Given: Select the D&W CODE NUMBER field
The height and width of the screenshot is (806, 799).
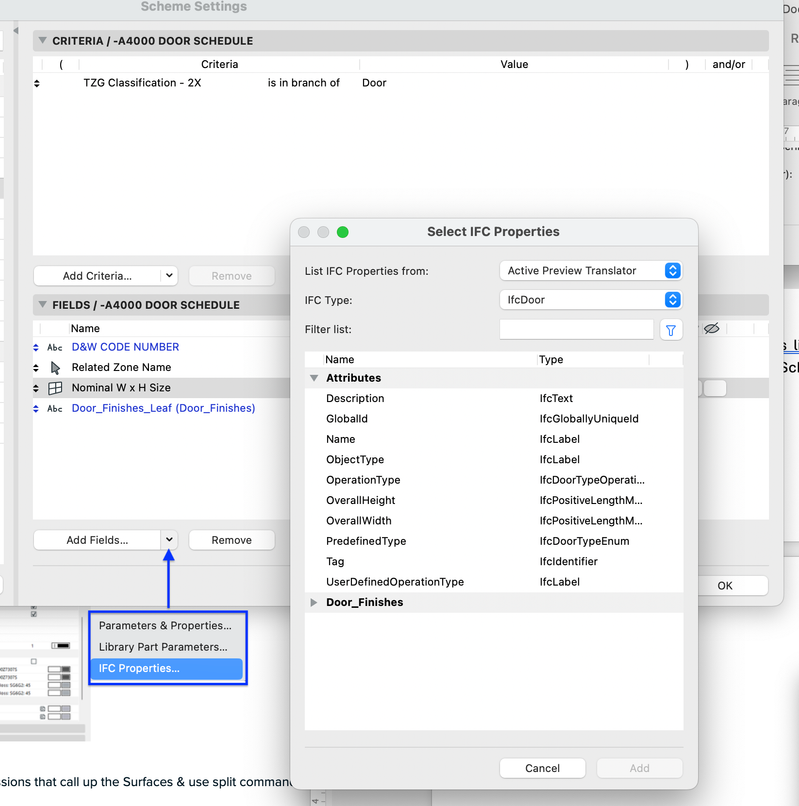Looking at the screenshot, I should point(125,347).
